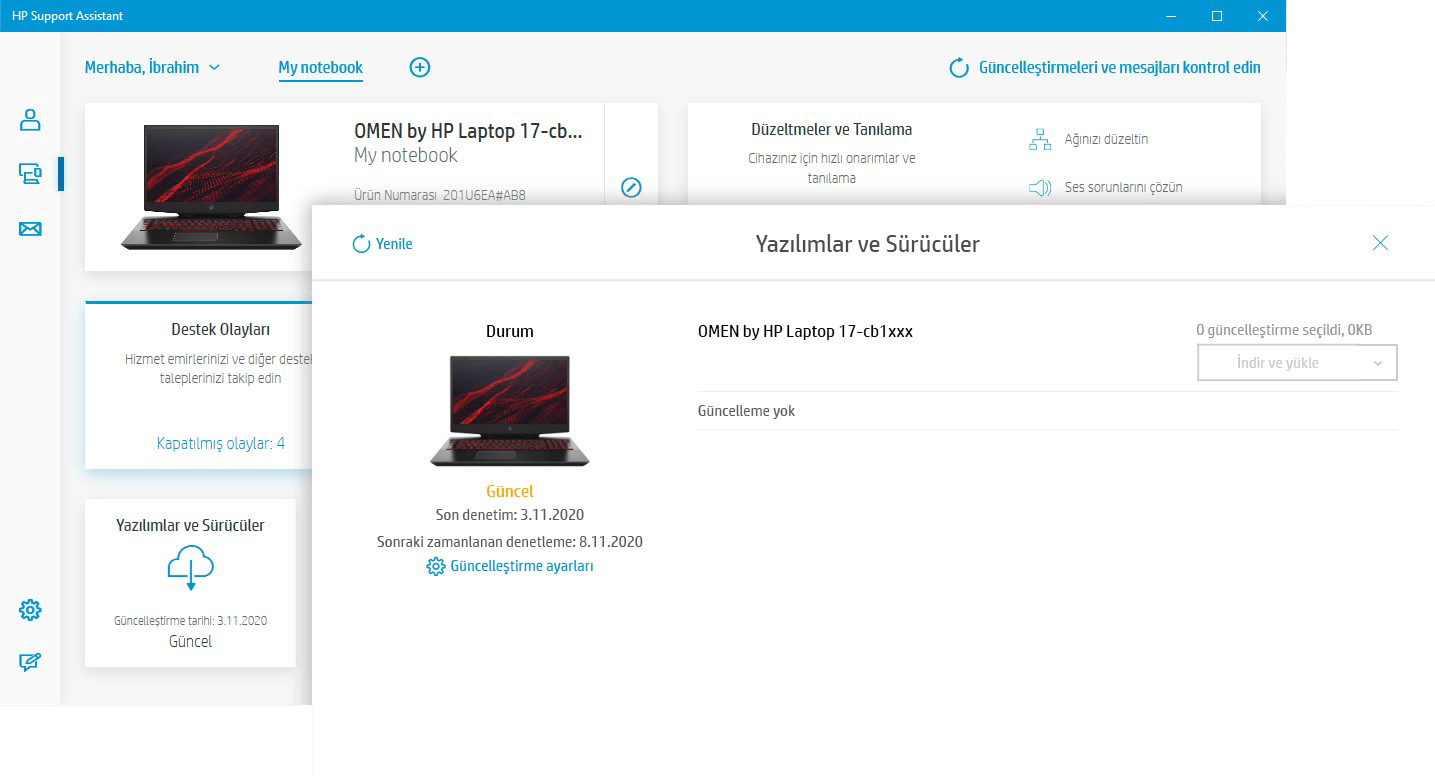Click the 'Ürün Numarası 201U6EA#AB8' text
Screen dimensions: 1435x776
(x=440, y=195)
